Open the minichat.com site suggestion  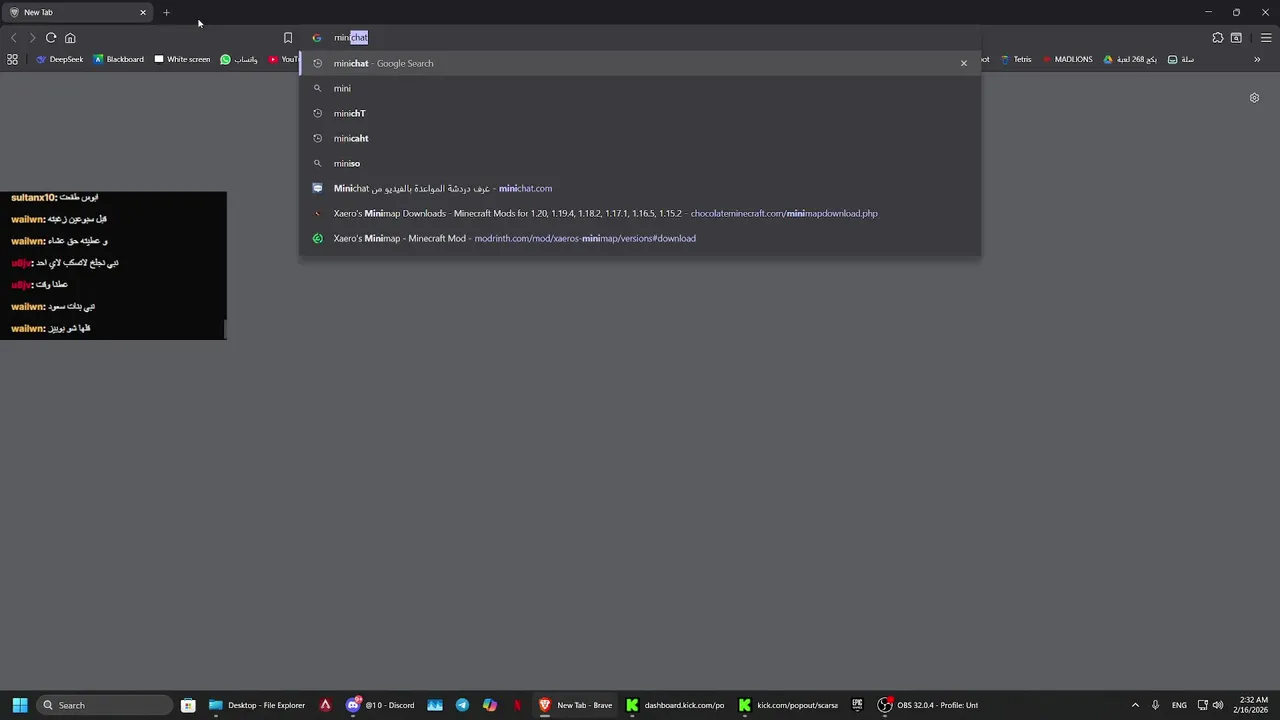tap(640, 188)
